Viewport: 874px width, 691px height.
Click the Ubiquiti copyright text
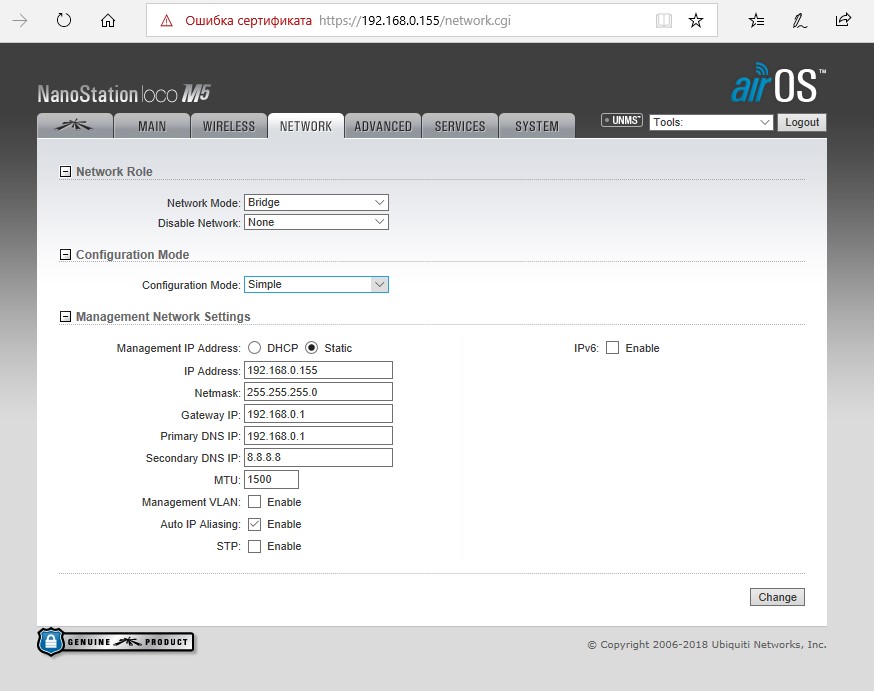[x=707, y=644]
